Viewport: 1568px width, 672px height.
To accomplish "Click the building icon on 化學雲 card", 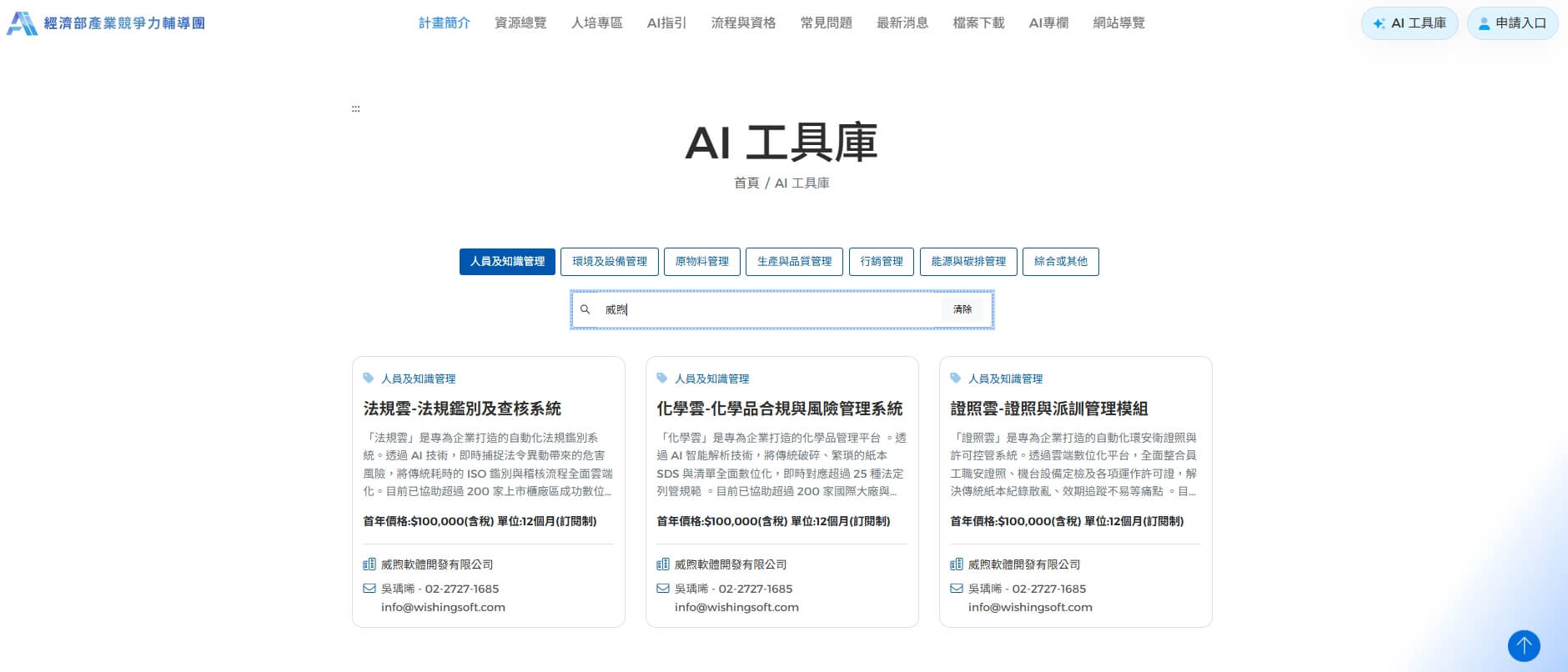I will (x=663, y=564).
